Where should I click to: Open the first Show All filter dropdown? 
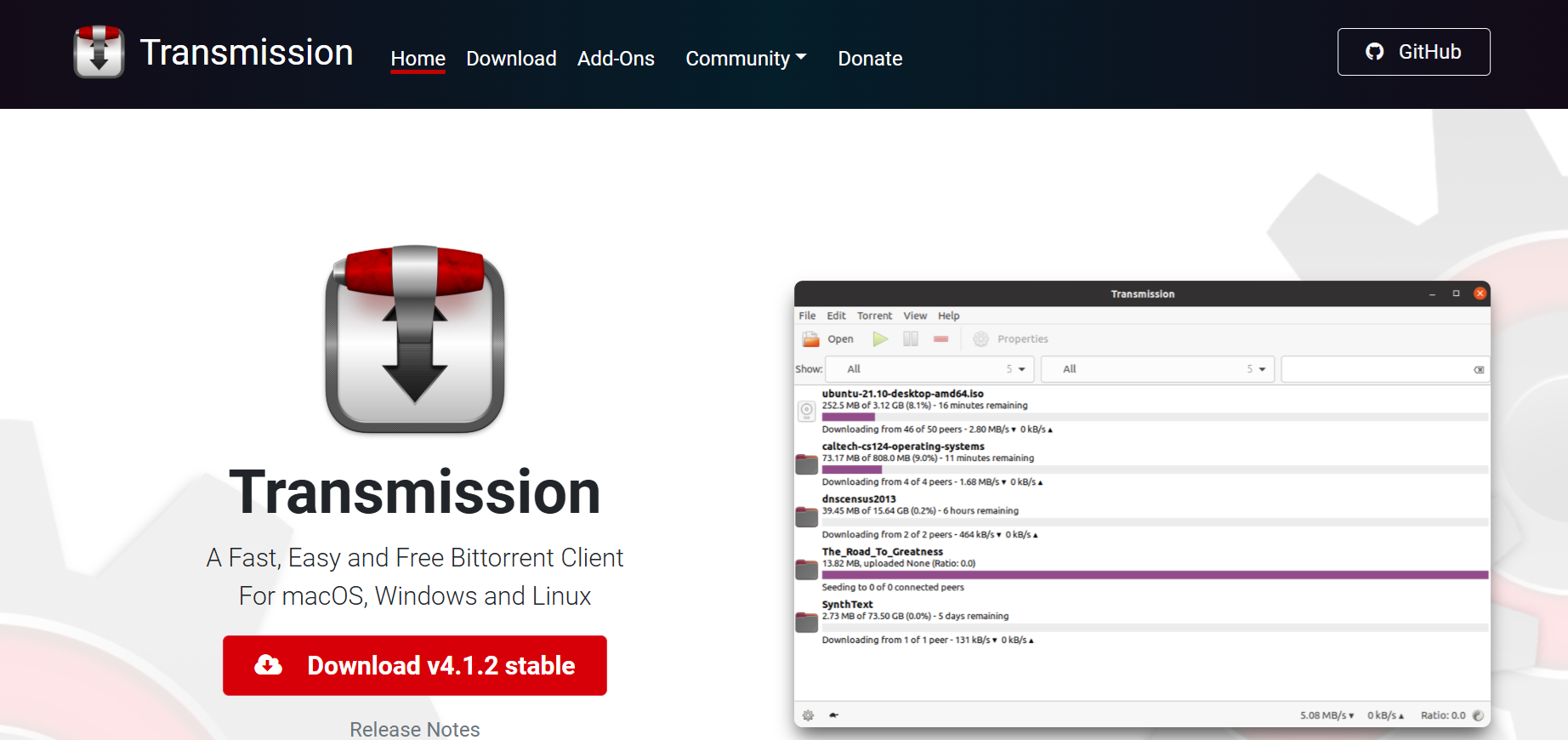929,369
